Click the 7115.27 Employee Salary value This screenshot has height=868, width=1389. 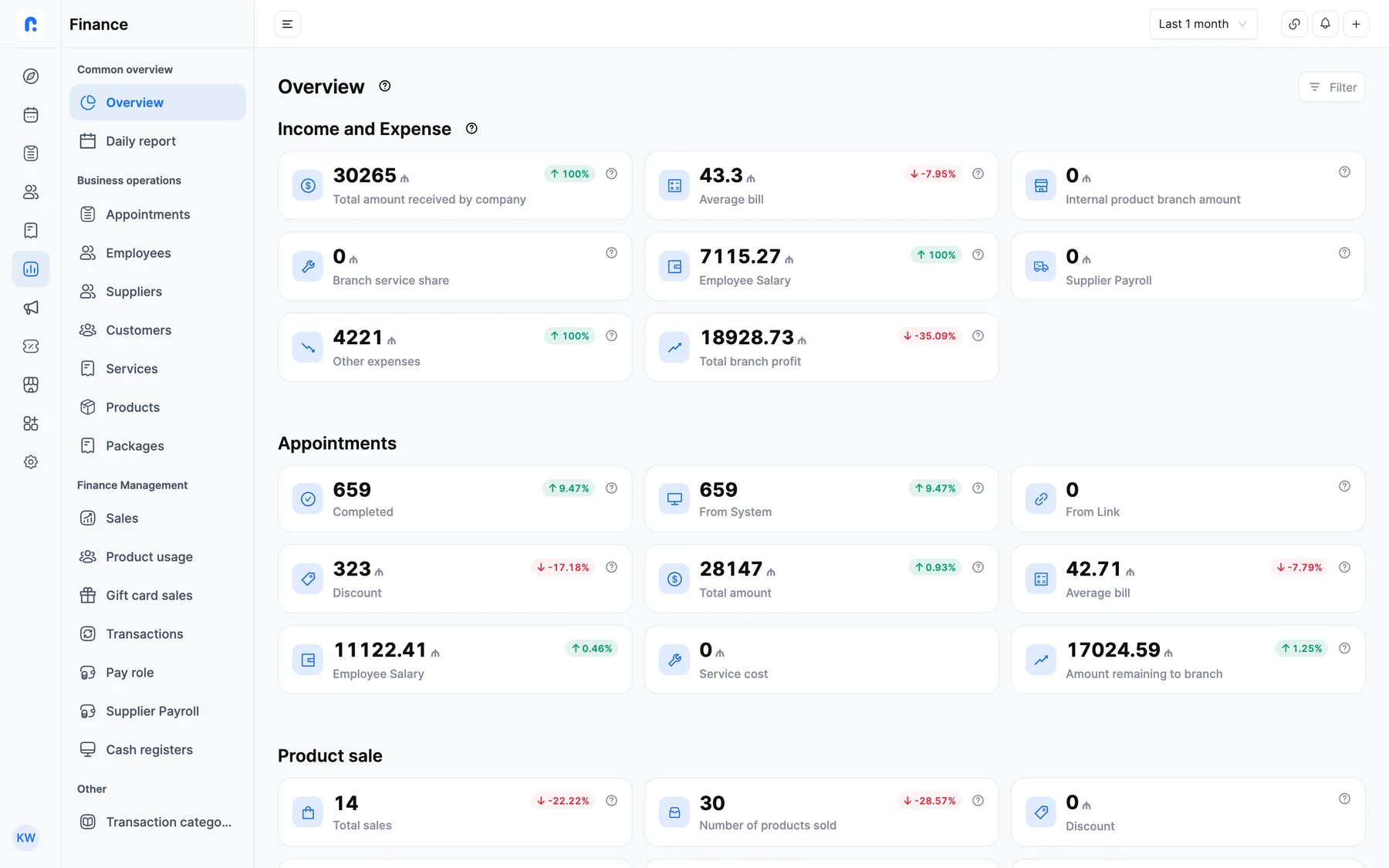click(x=740, y=256)
